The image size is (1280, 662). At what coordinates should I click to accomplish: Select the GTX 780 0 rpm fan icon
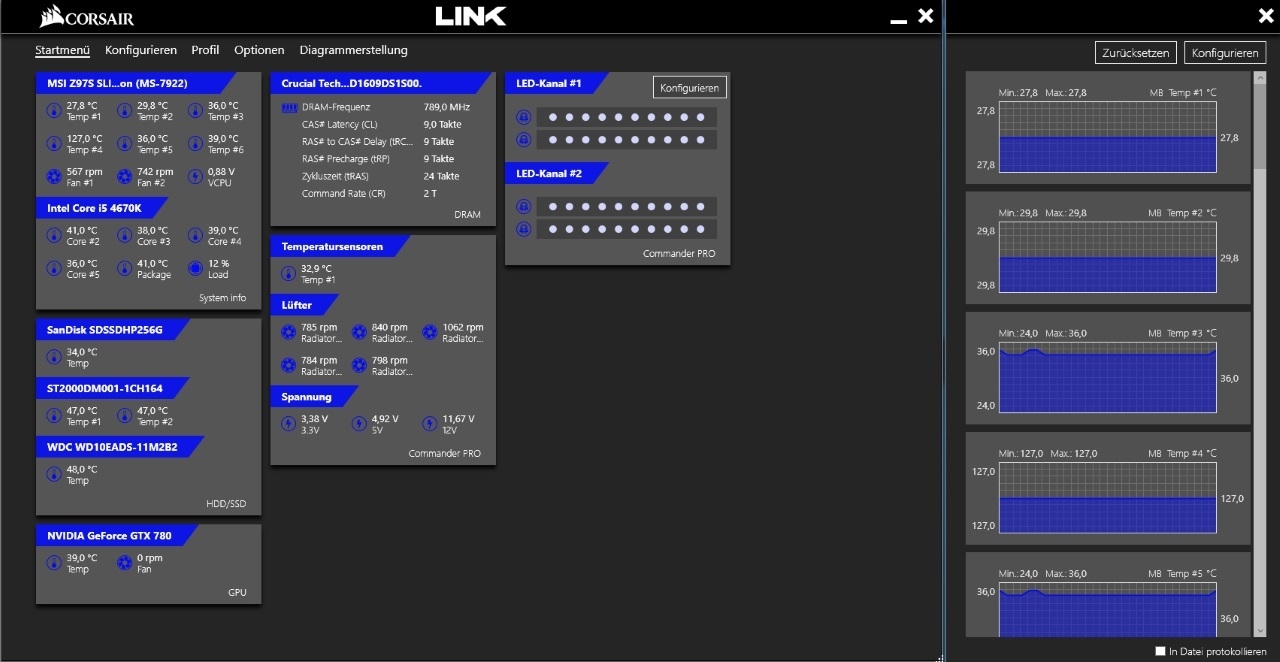pyautogui.click(x=124, y=563)
